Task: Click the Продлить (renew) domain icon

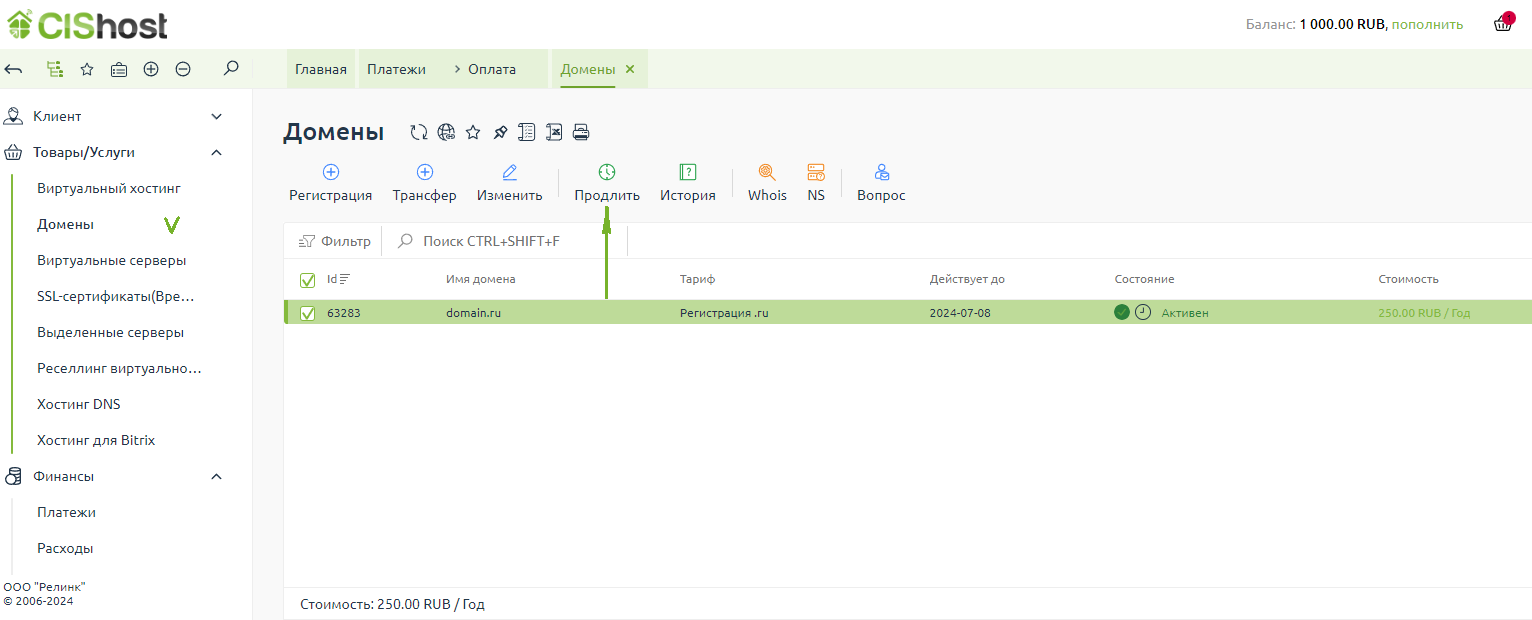Action: pyautogui.click(x=607, y=173)
